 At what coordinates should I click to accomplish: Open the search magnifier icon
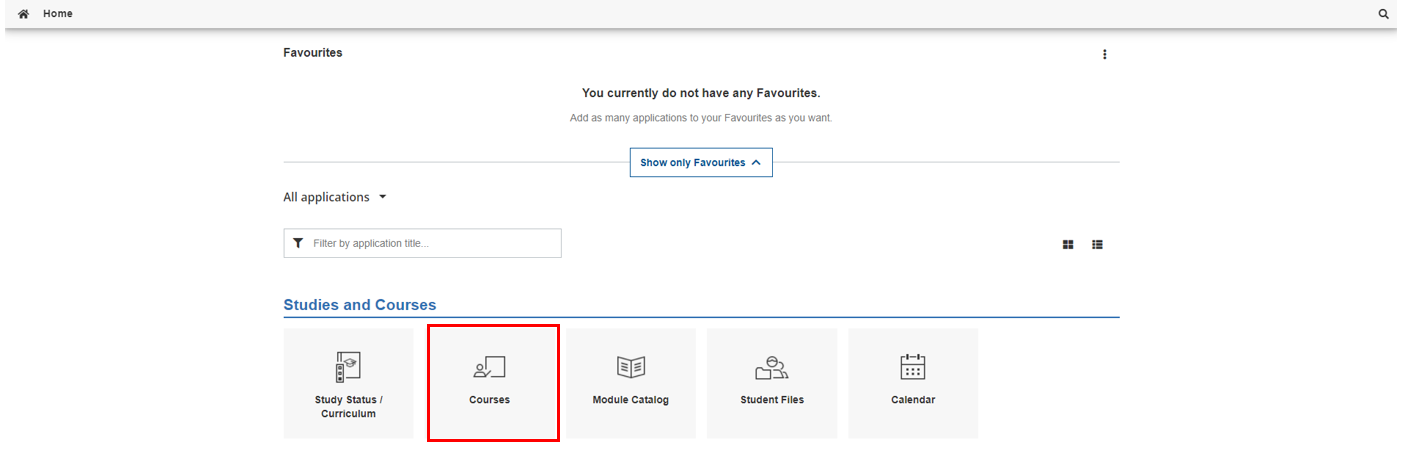tap(1384, 14)
